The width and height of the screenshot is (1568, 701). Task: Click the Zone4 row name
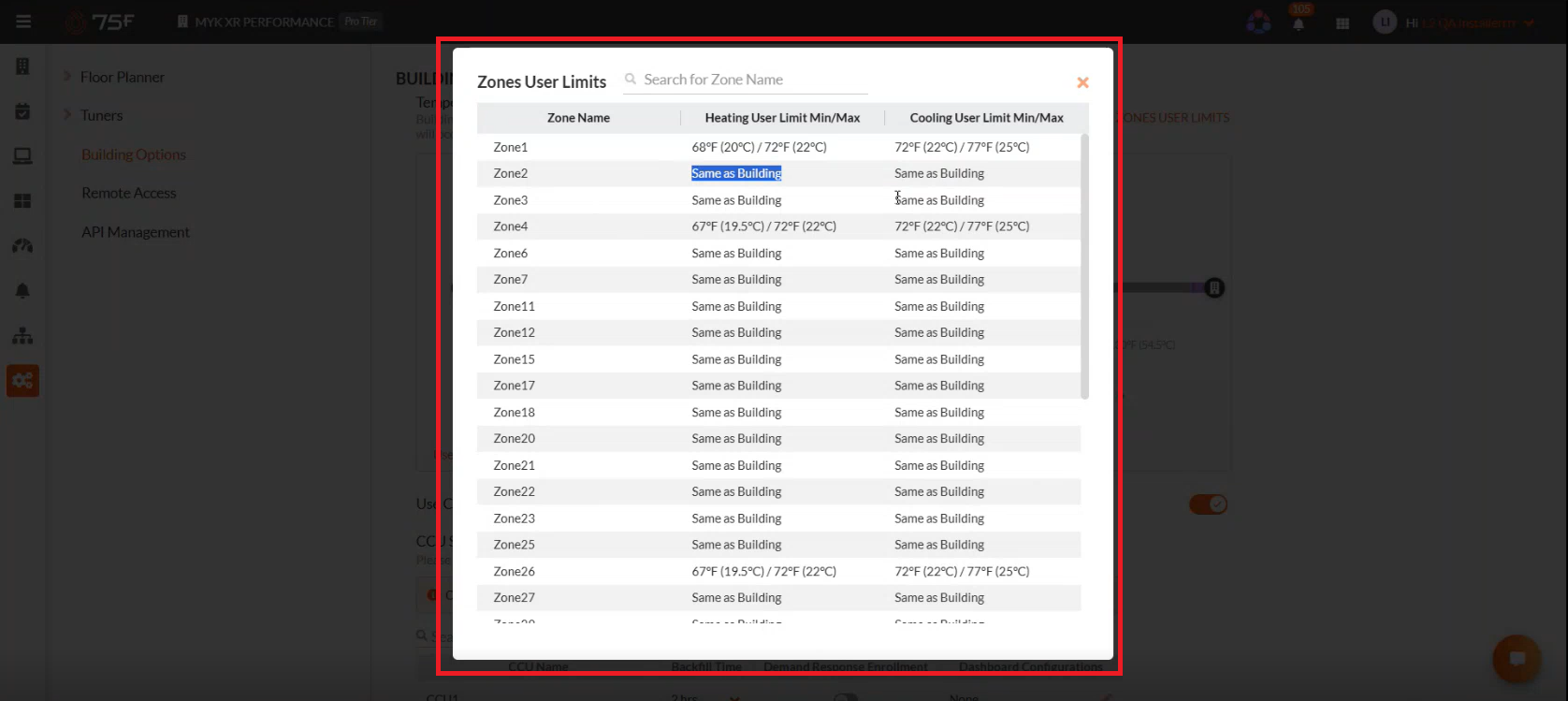tap(511, 226)
